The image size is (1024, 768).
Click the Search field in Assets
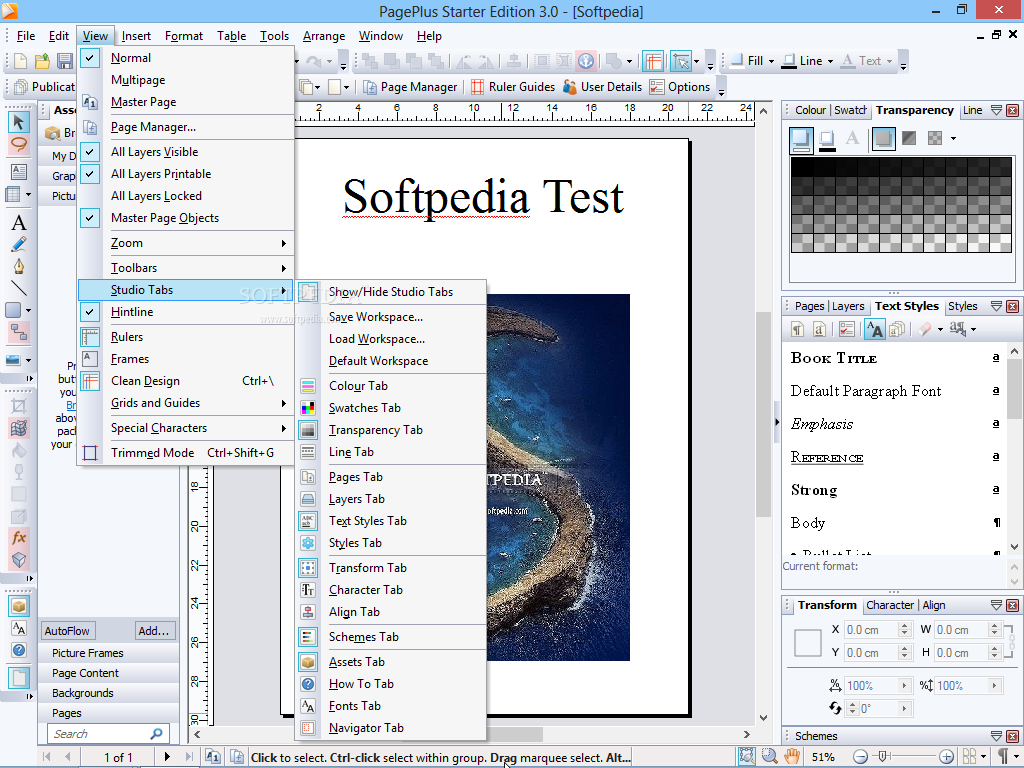point(108,734)
